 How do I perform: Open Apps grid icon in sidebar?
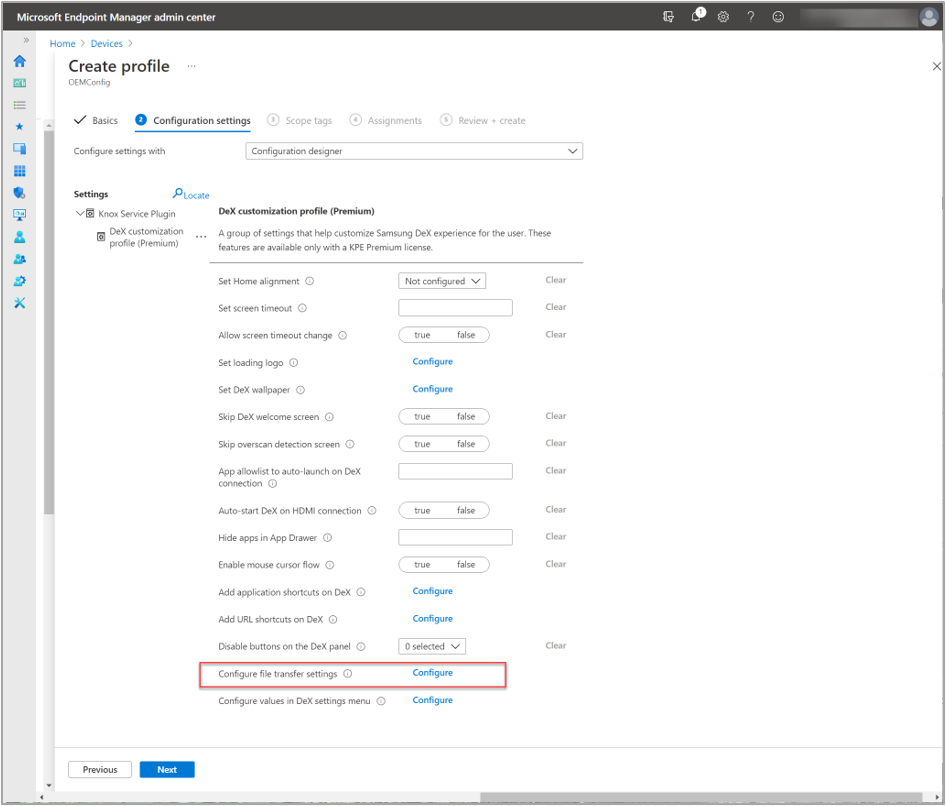pos(19,171)
